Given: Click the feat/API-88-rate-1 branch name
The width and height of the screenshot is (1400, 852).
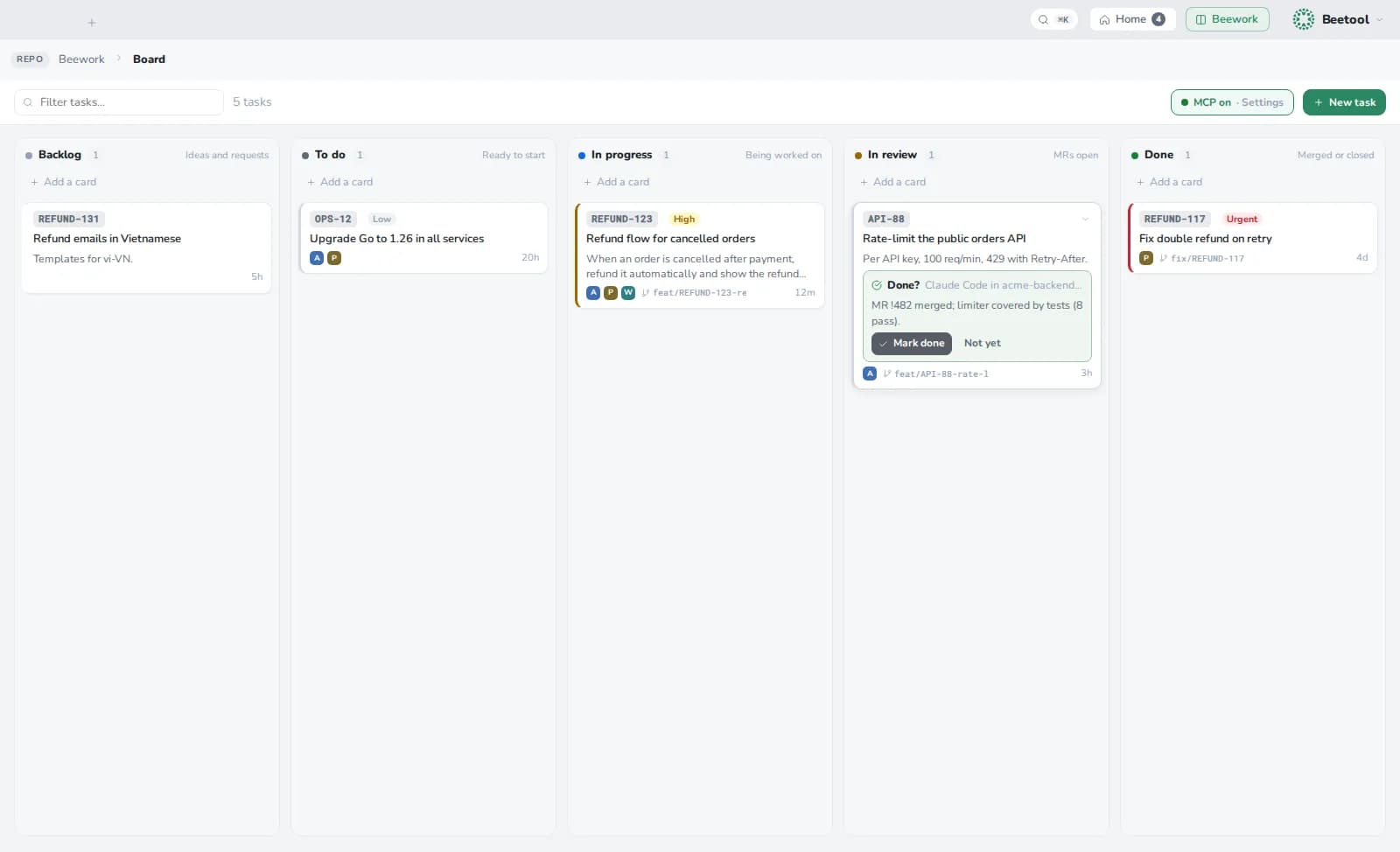Looking at the screenshot, I should point(941,374).
